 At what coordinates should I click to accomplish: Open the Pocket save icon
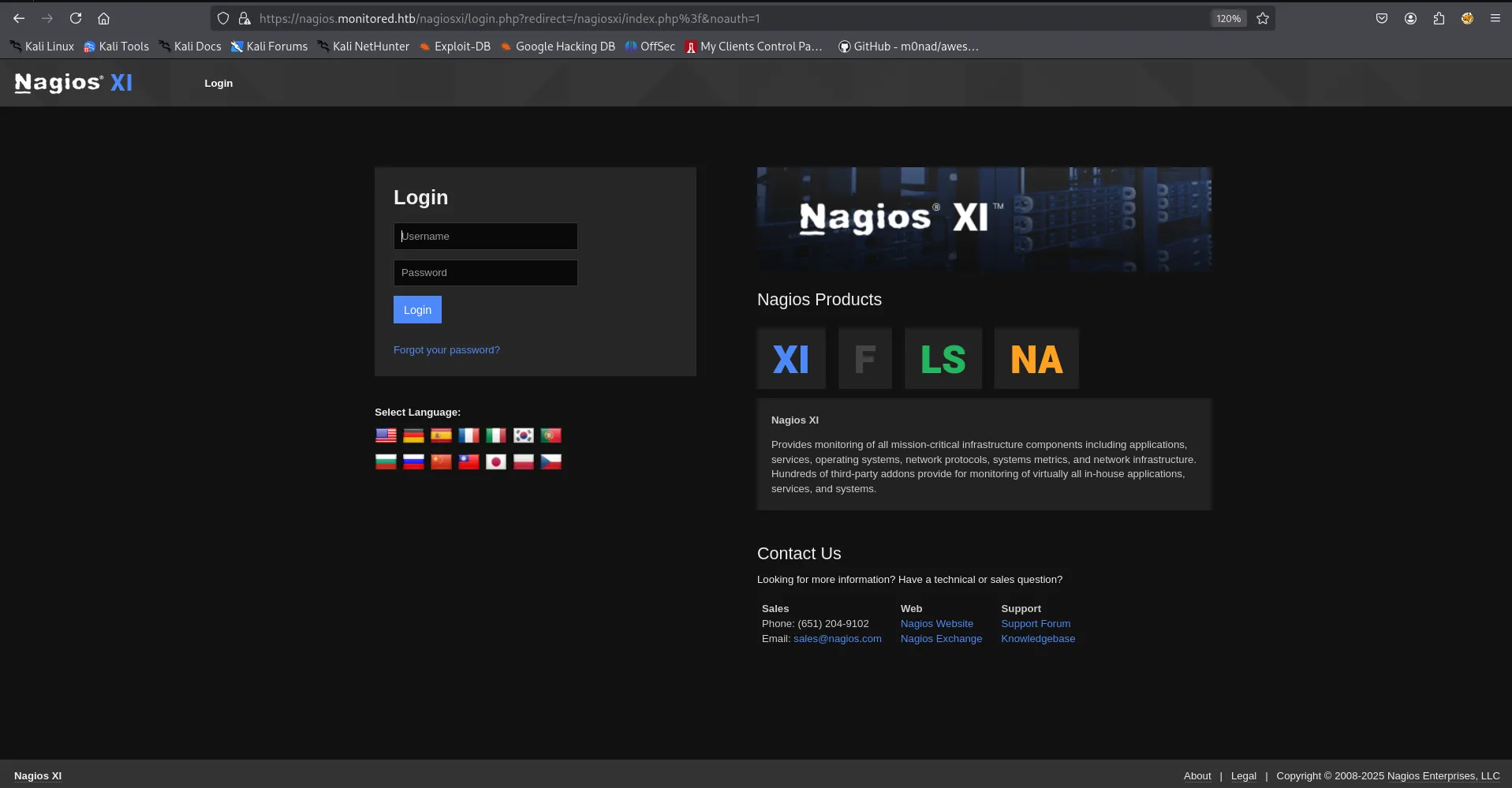(1382, 18)
